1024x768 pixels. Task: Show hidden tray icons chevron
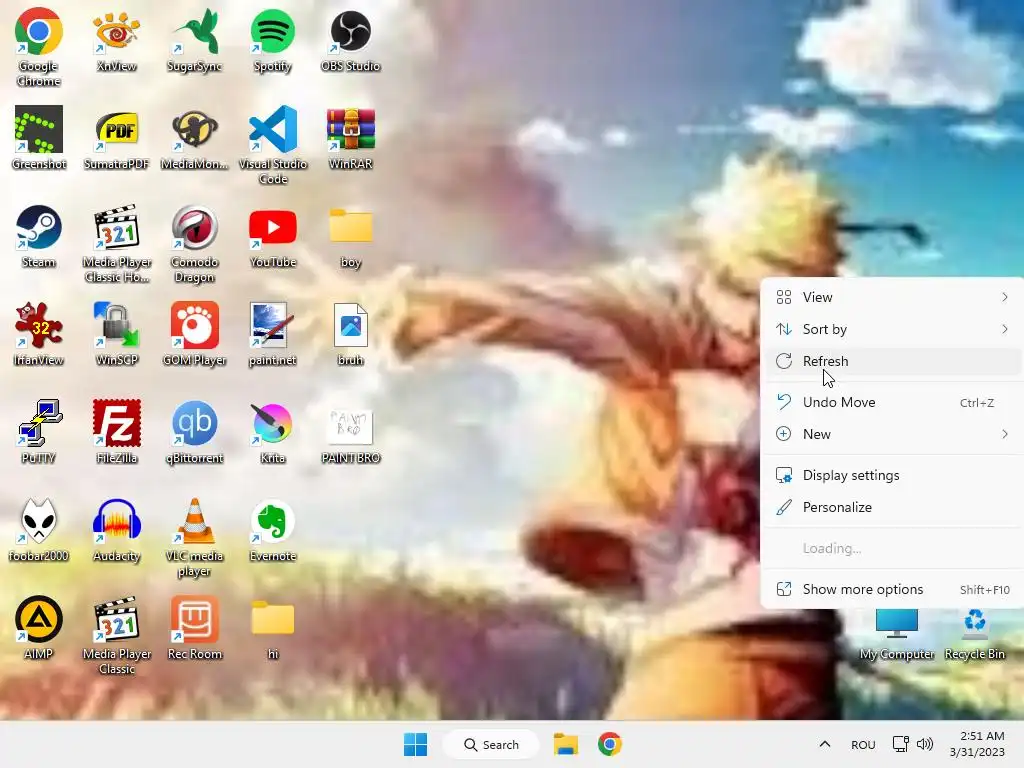tap(825, 744)
